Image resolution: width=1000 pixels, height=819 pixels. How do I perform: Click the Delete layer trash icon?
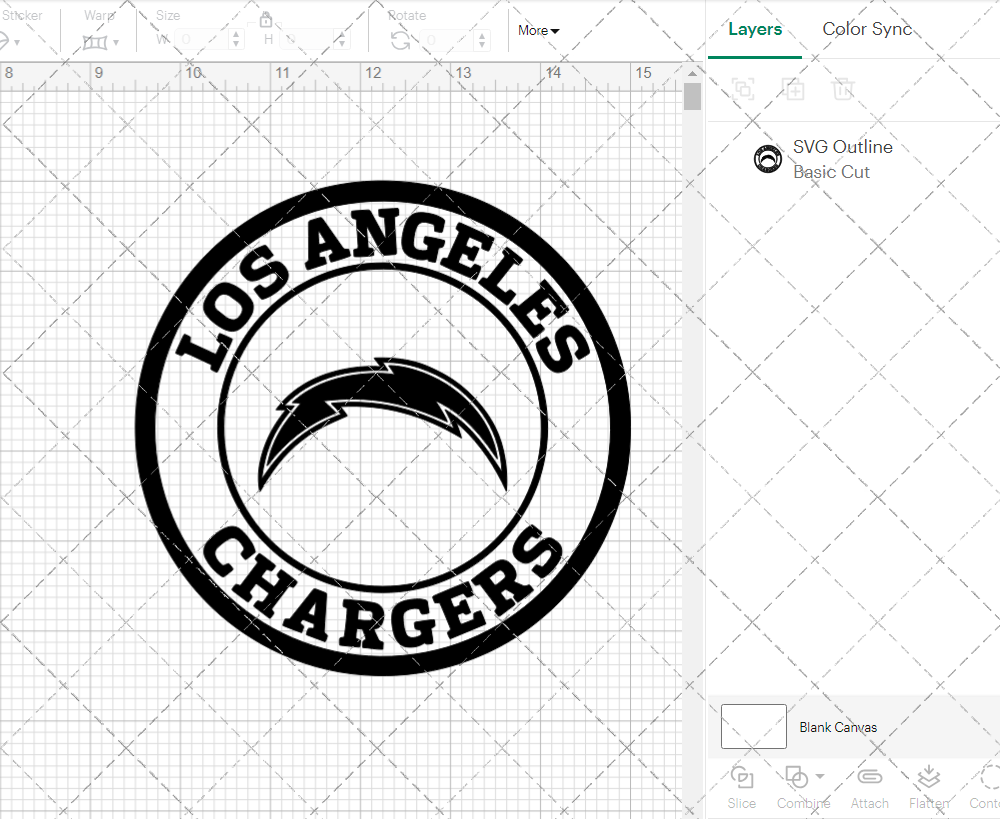tap(843, 89)
